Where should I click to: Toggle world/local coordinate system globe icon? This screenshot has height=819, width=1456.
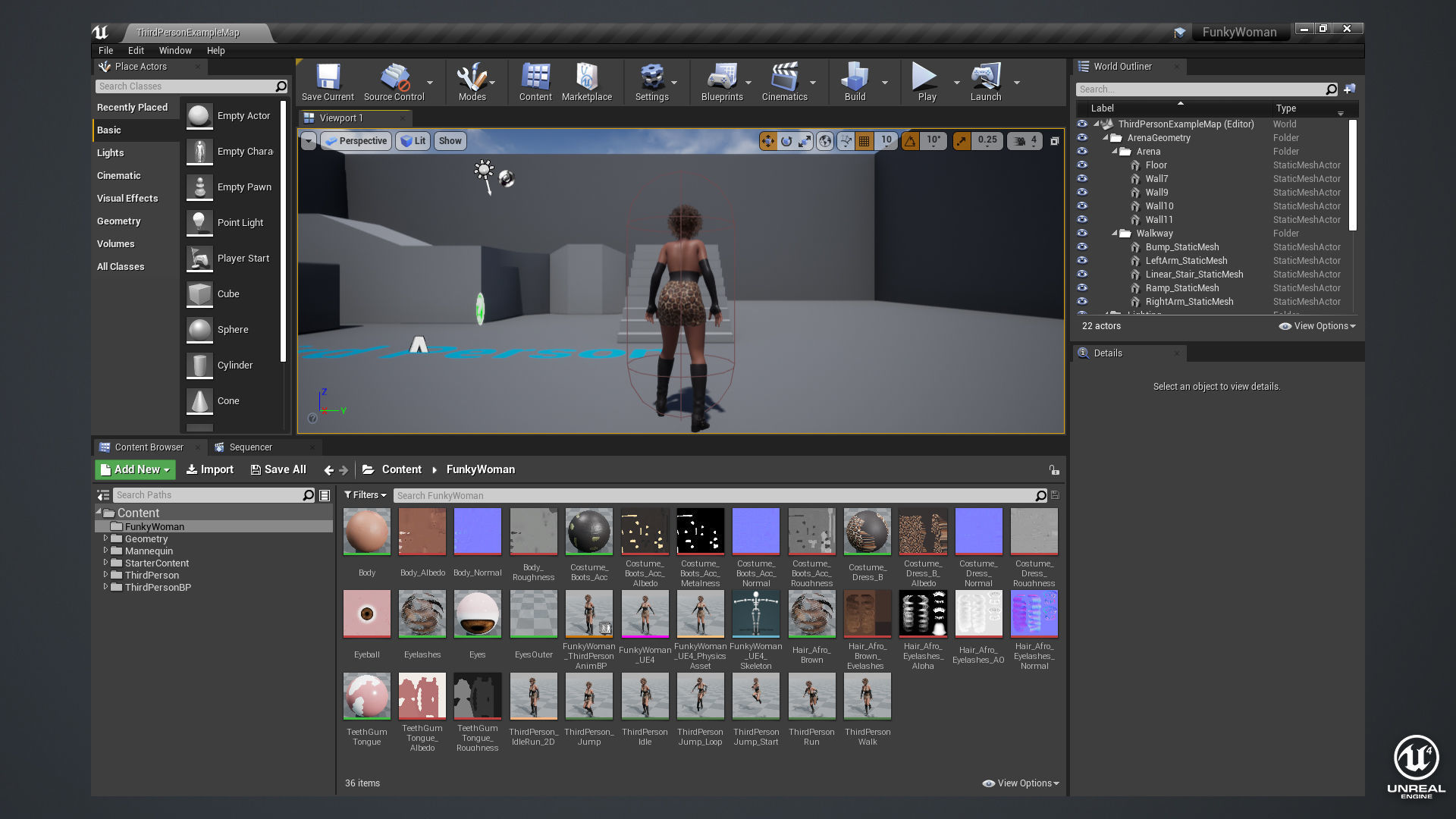coord(825,141)
